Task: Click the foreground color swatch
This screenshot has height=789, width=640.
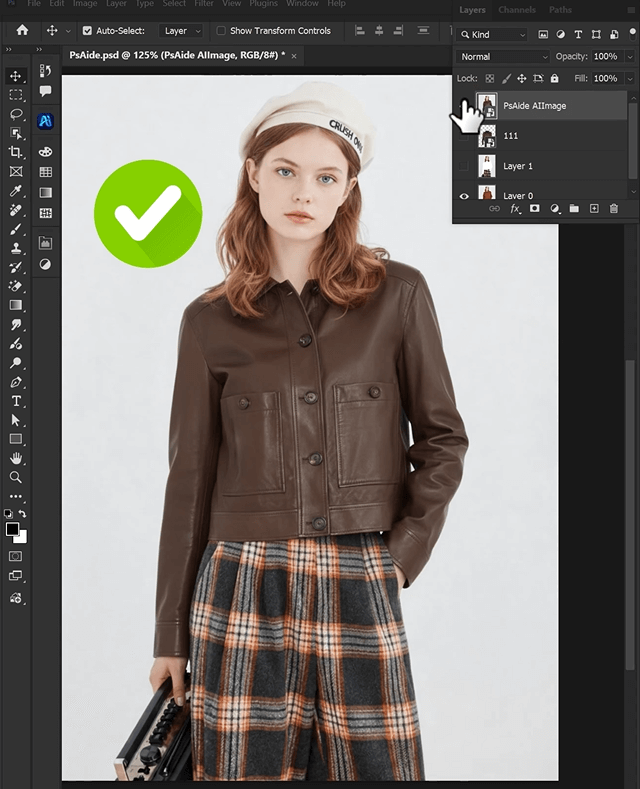Action: [x=12, y=529]
